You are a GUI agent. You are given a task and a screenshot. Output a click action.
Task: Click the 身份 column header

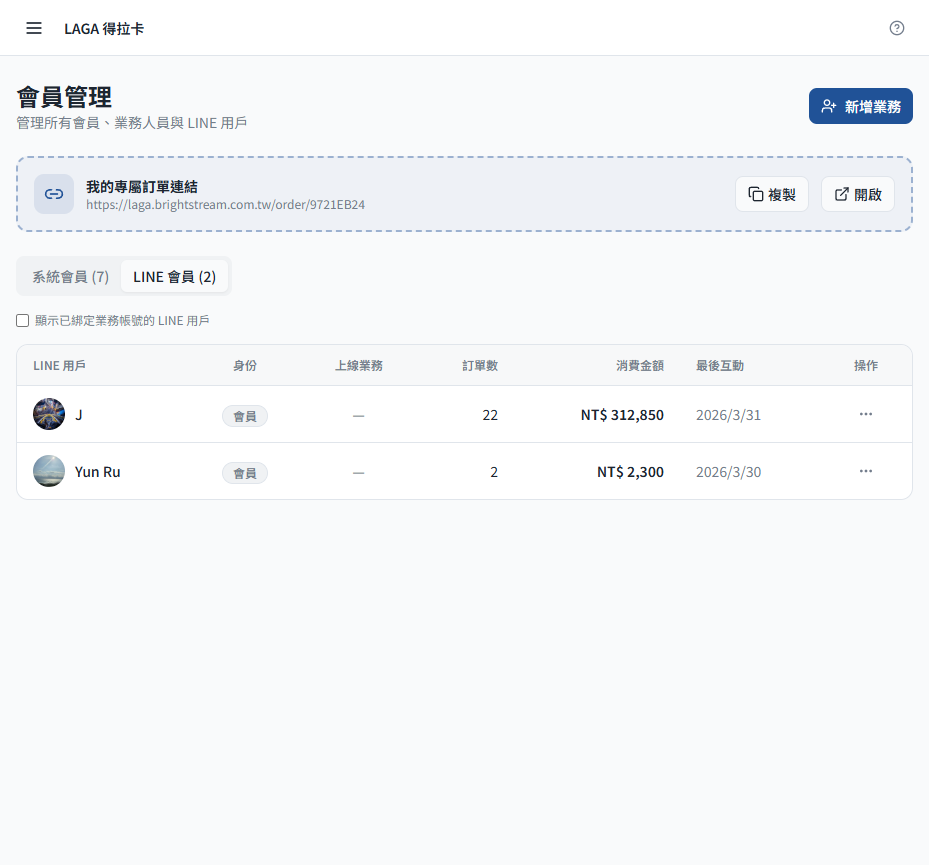(x=245, y=366)
